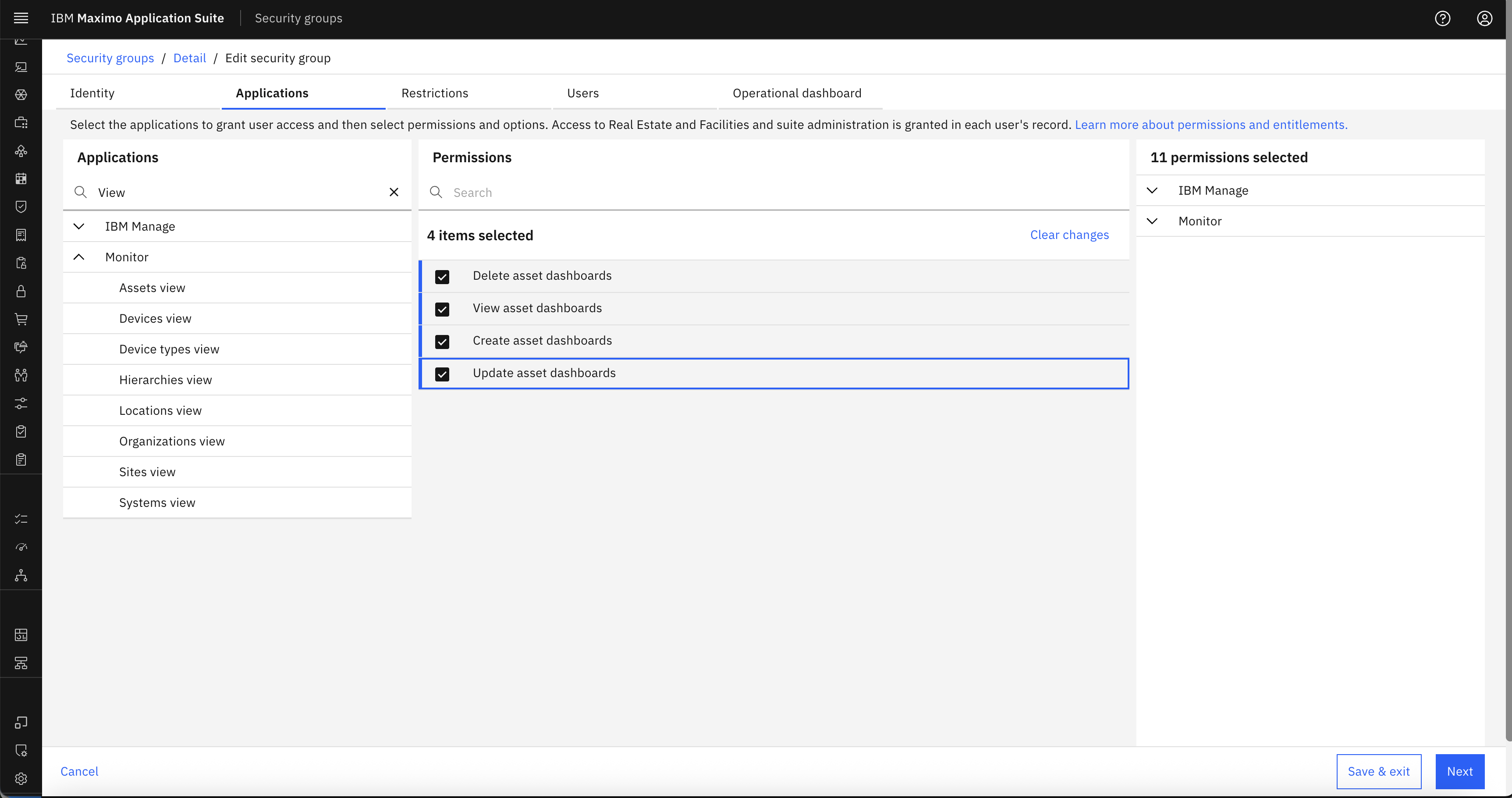
Task: Go to the Users tab
Action: point(635,93)
